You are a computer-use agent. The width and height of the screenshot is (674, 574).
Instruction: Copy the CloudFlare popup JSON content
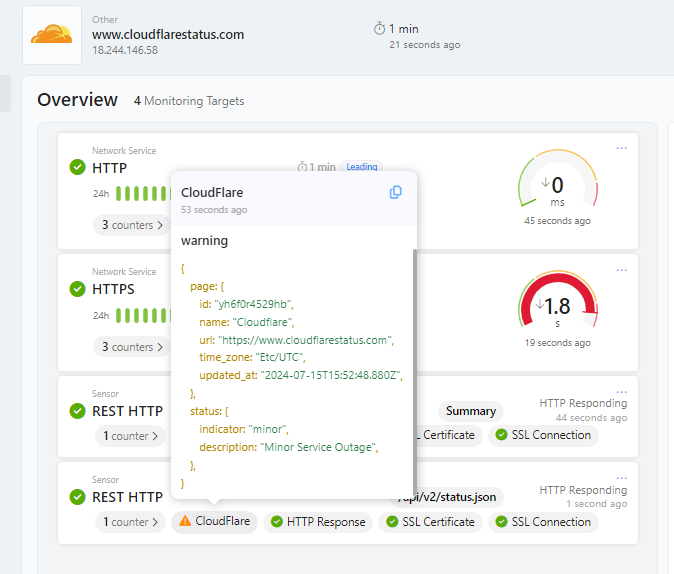pos(395,192)
